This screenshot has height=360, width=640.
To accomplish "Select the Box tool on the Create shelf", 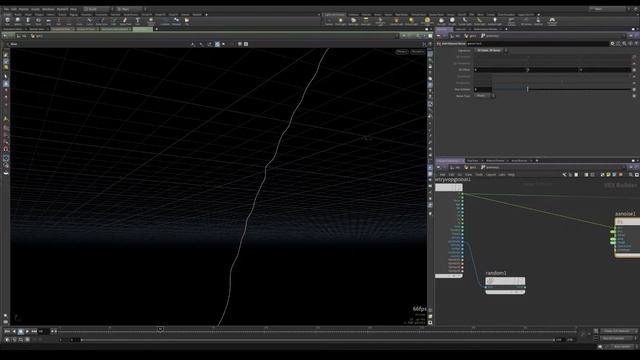I will [x=7, y=21].
